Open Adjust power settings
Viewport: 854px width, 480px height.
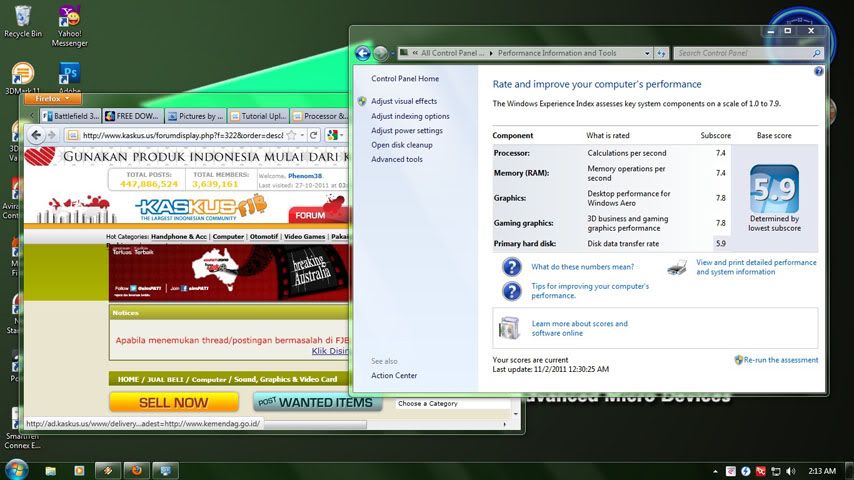coord(407,131)
